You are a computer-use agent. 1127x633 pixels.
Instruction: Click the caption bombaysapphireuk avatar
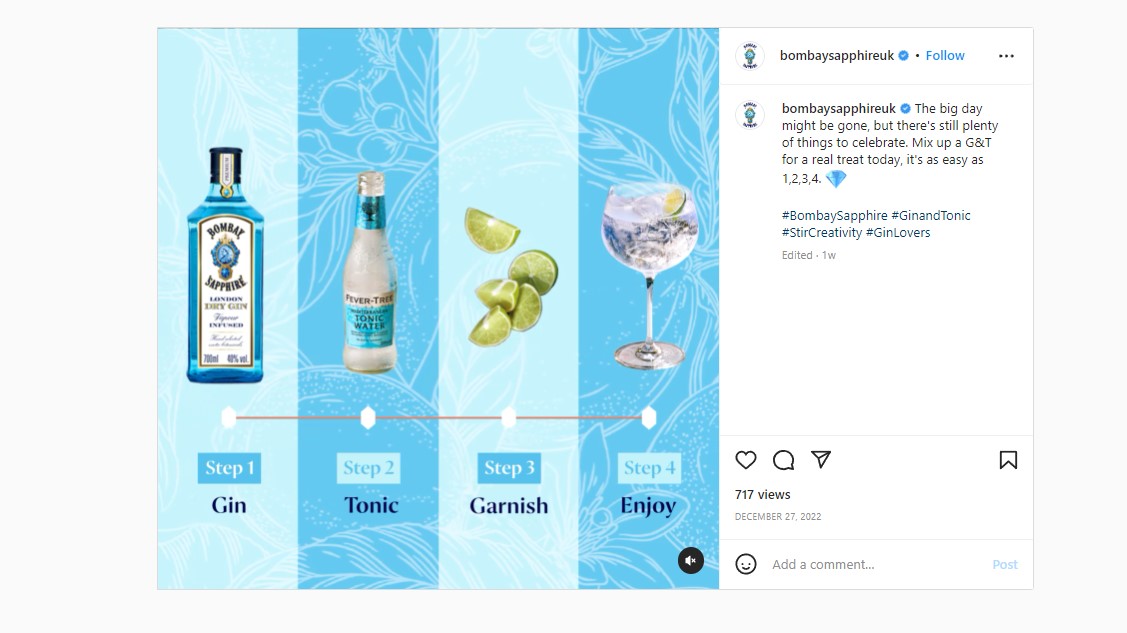(750, 115)
